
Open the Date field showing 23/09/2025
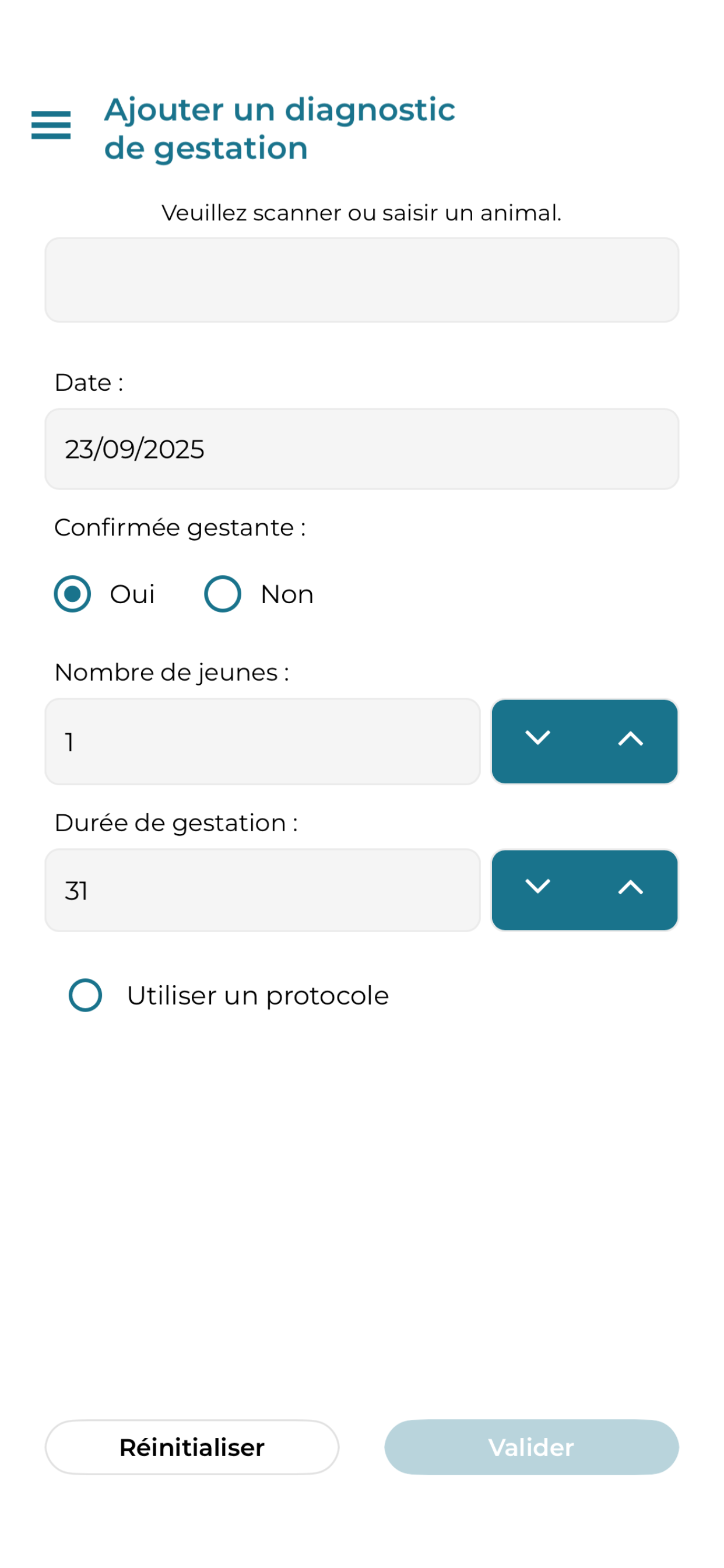click(362, 449)
